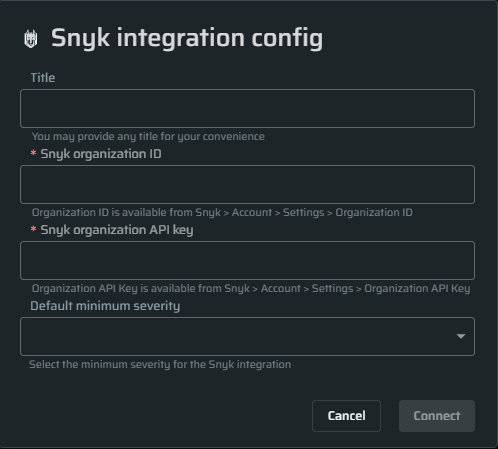Click the select minimum severity hint text
The image size is (498, 449).
tap(160, 364)
